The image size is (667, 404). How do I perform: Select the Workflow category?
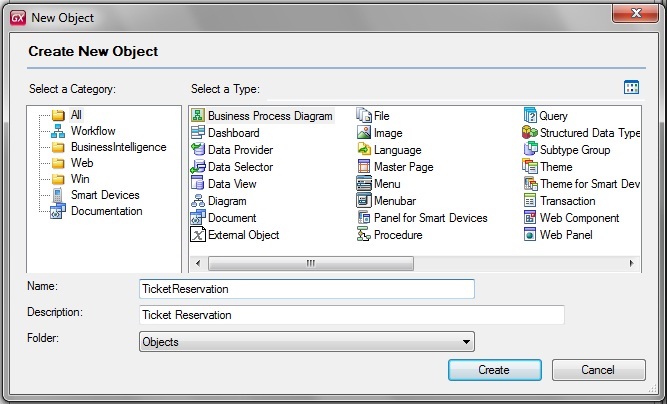(92, 131)
